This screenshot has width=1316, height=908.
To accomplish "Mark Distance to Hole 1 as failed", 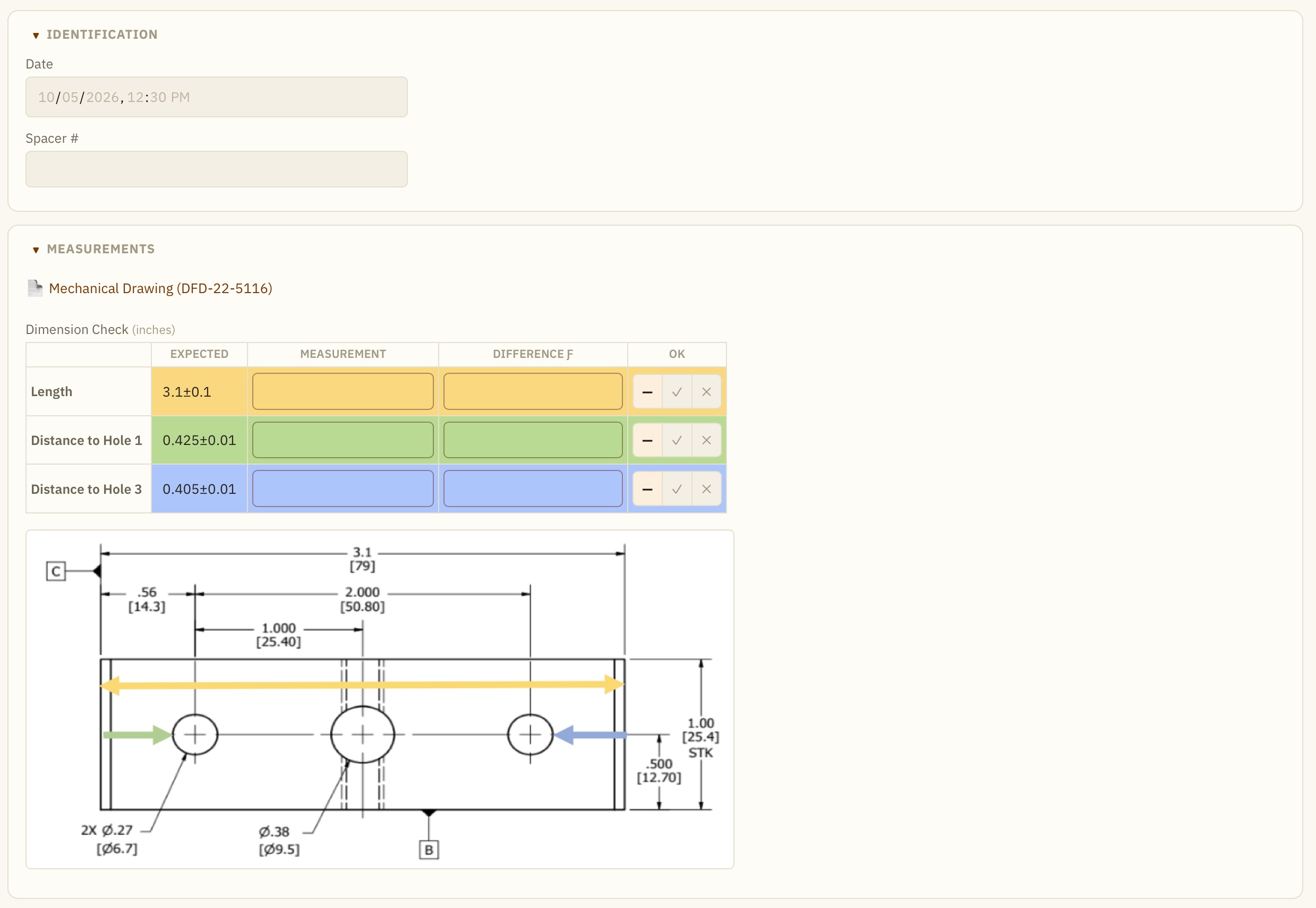I will (x=707, y=440).
